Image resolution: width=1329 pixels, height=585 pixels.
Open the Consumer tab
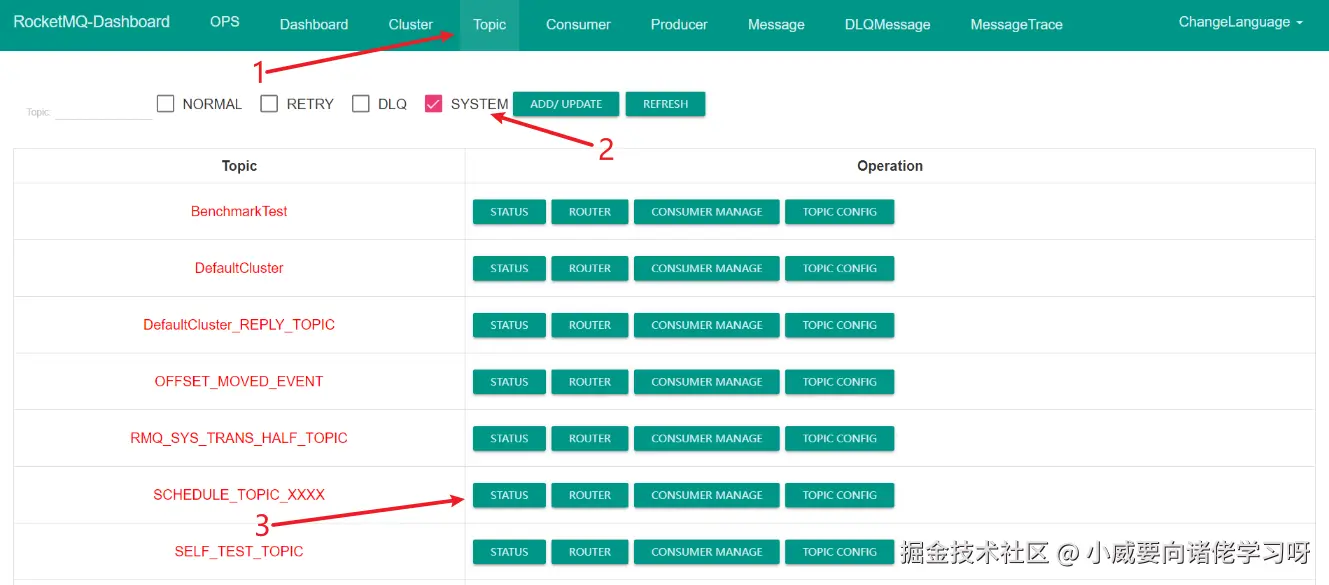click(578, 25)
